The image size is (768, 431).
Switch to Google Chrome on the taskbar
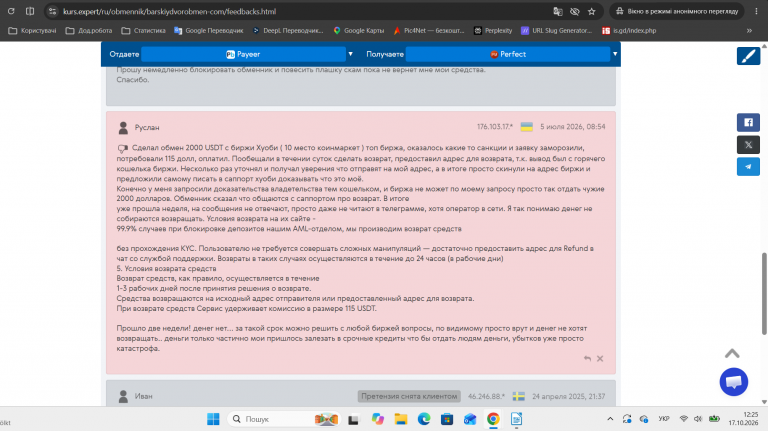pyautogui.click(x=493, y=419)
